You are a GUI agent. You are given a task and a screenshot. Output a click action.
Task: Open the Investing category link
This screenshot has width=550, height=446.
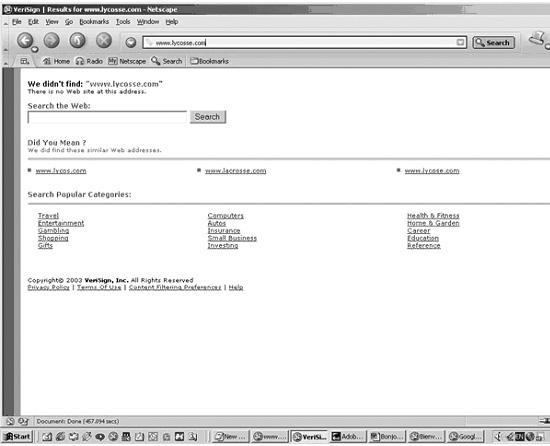tap(223, 245)
